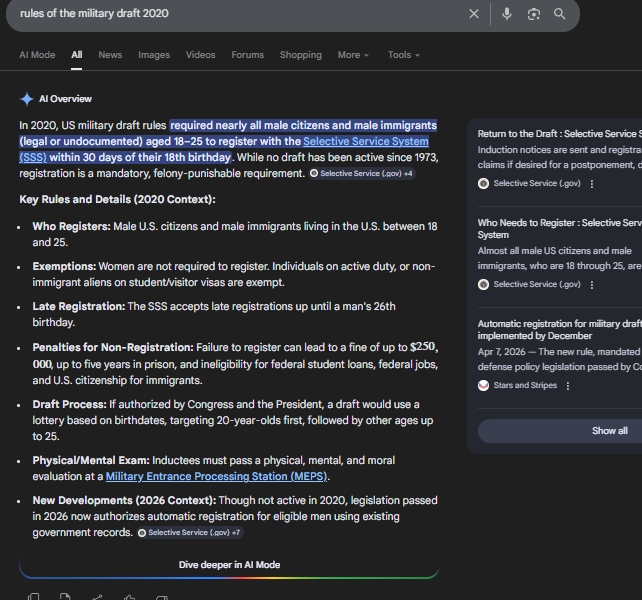Image resolution: width=642 pixels, height=600 pixels.
Task: Click 'Penalties for Non-Registration:' bullet label
Action: [113, 347]
